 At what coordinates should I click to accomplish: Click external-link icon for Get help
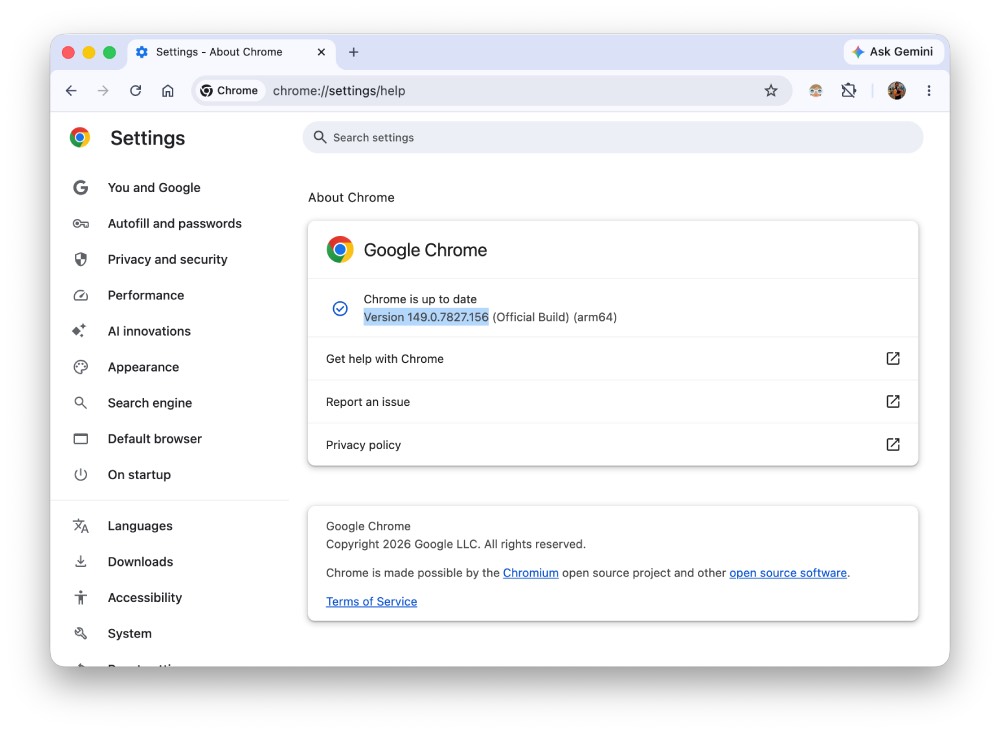pos(893,359)
